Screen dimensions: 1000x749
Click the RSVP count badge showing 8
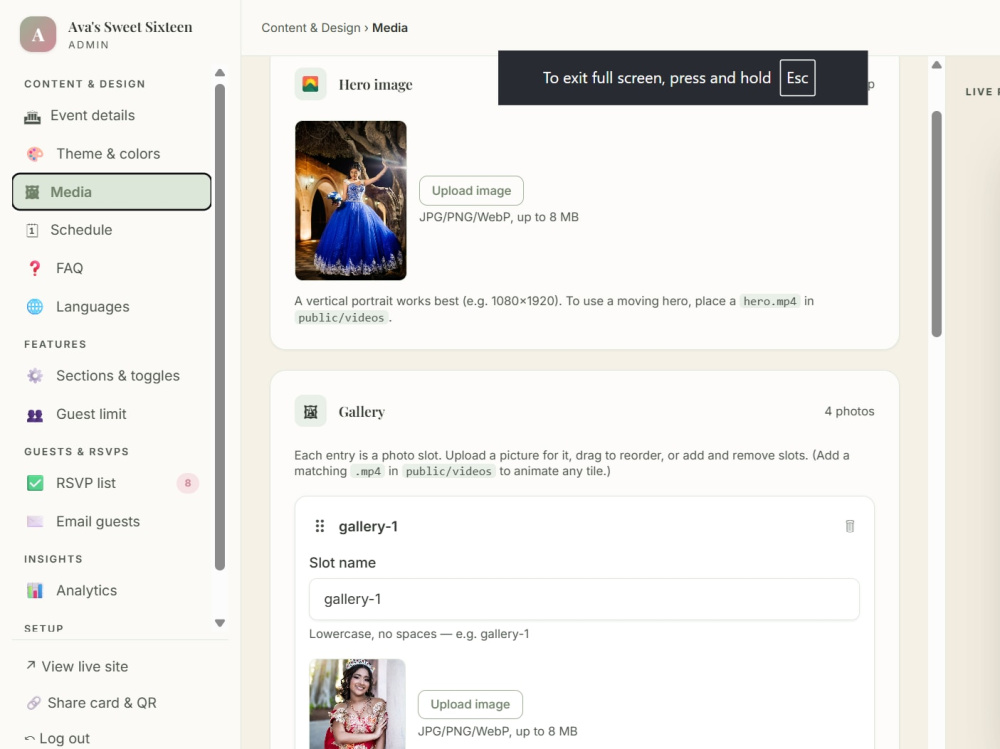click(188, 483)
